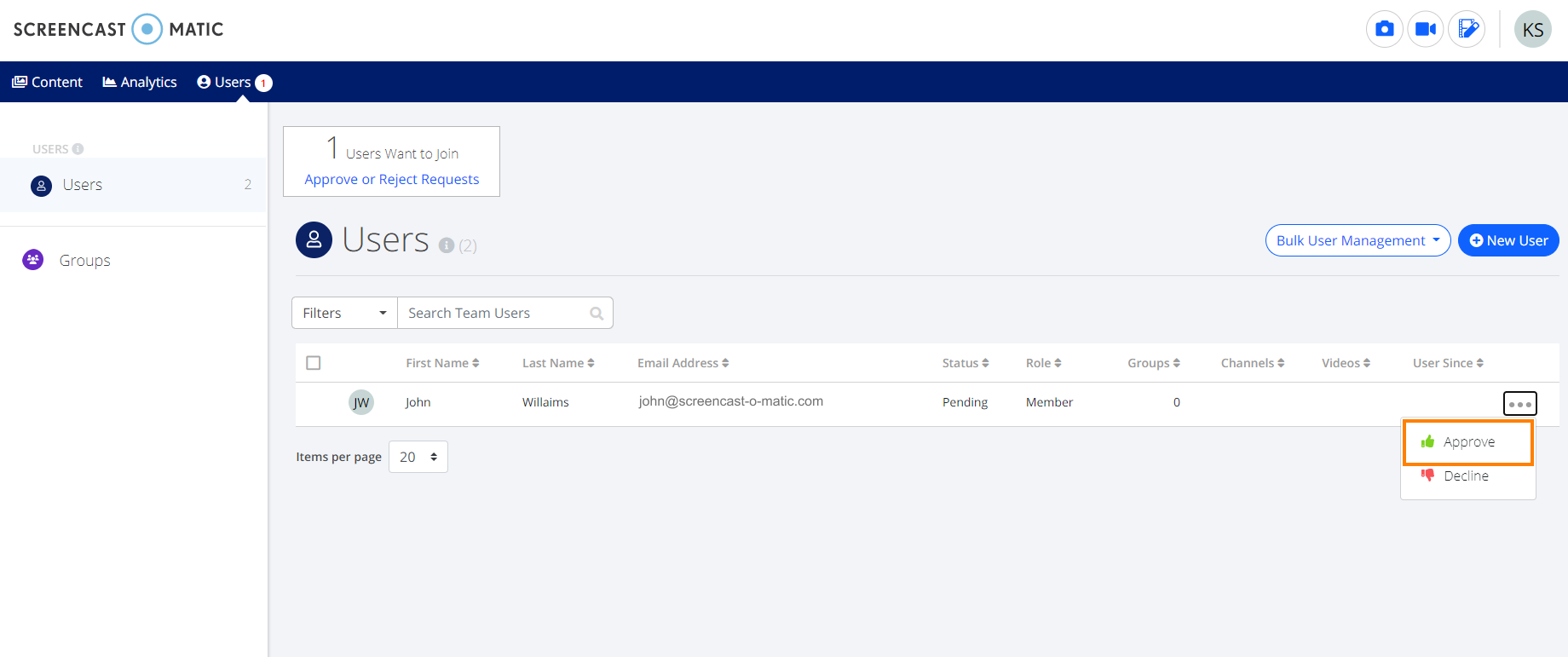The image size is (1568, 657).
Task: Click last name Willaims cell
Action: (x=545, y=402)
